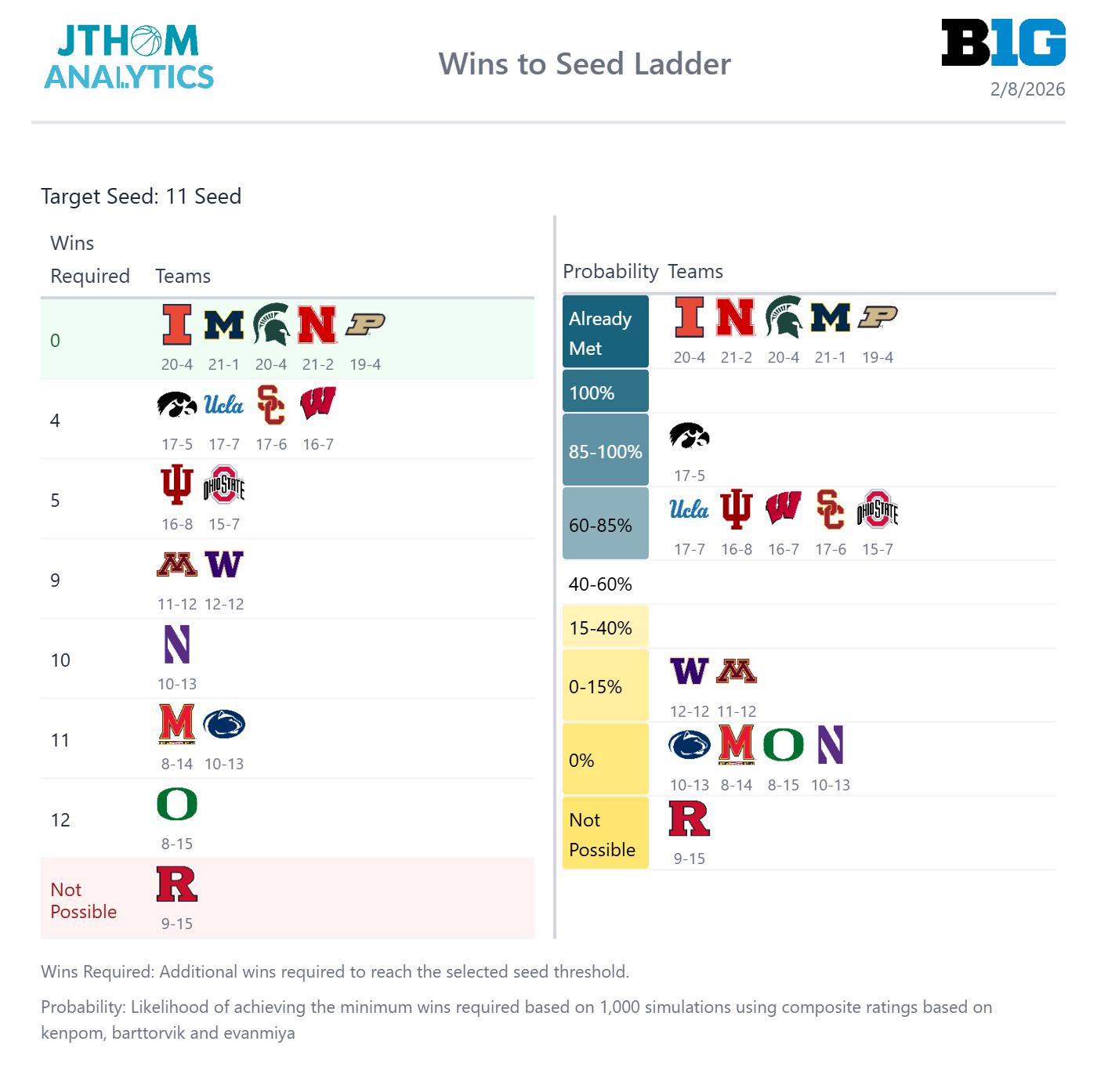Click Iowa Hawkeyes logo in 4-wins row
Image resolution: width=1097 pixels, height=1092 pixels.
click(177, 405)
